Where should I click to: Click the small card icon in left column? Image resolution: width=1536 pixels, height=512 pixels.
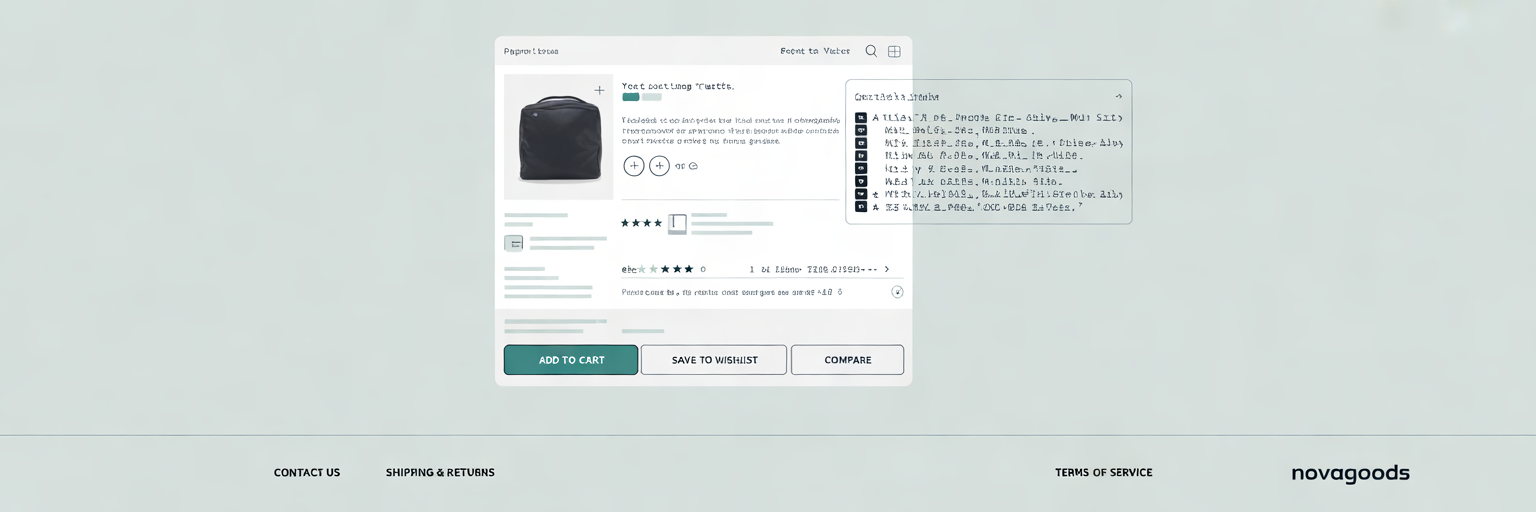click(513, 243)
